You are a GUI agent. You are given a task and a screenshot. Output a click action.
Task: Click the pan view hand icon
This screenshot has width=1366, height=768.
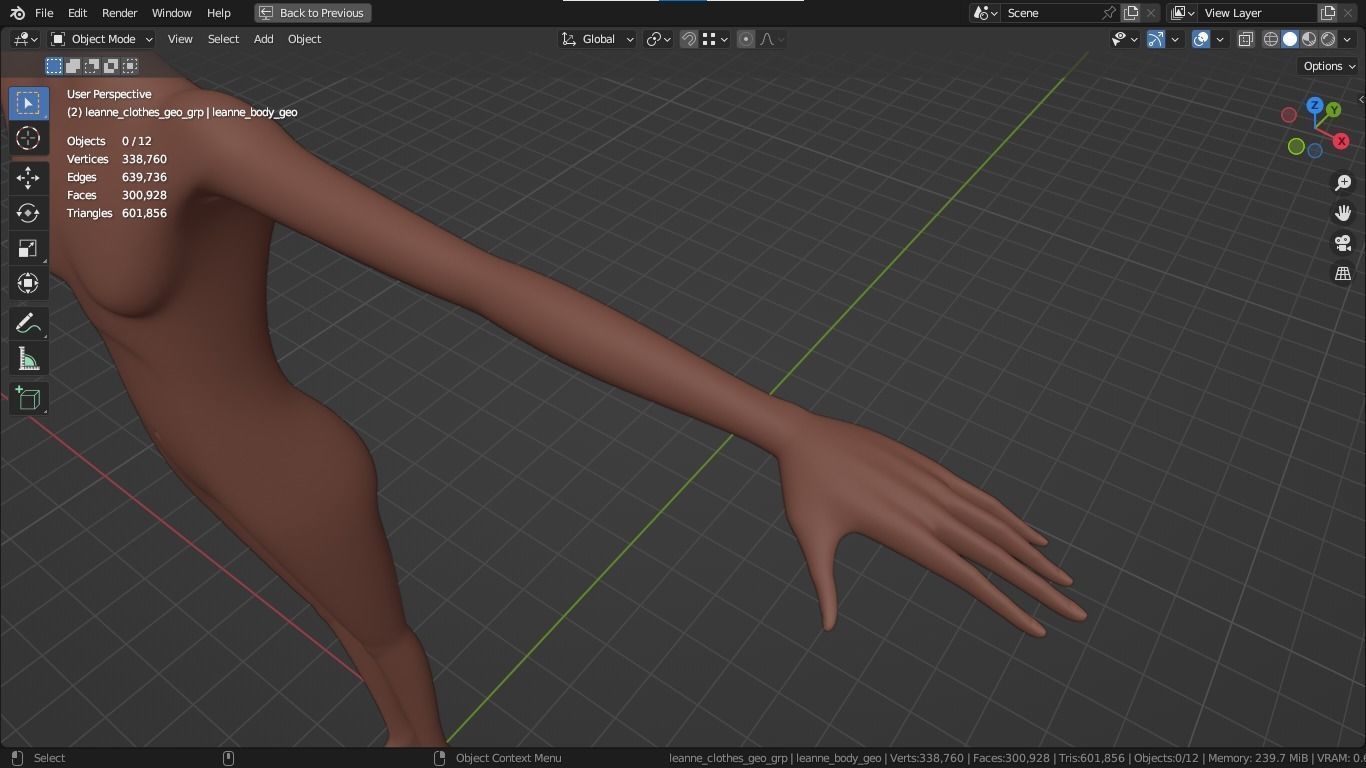1343,213
